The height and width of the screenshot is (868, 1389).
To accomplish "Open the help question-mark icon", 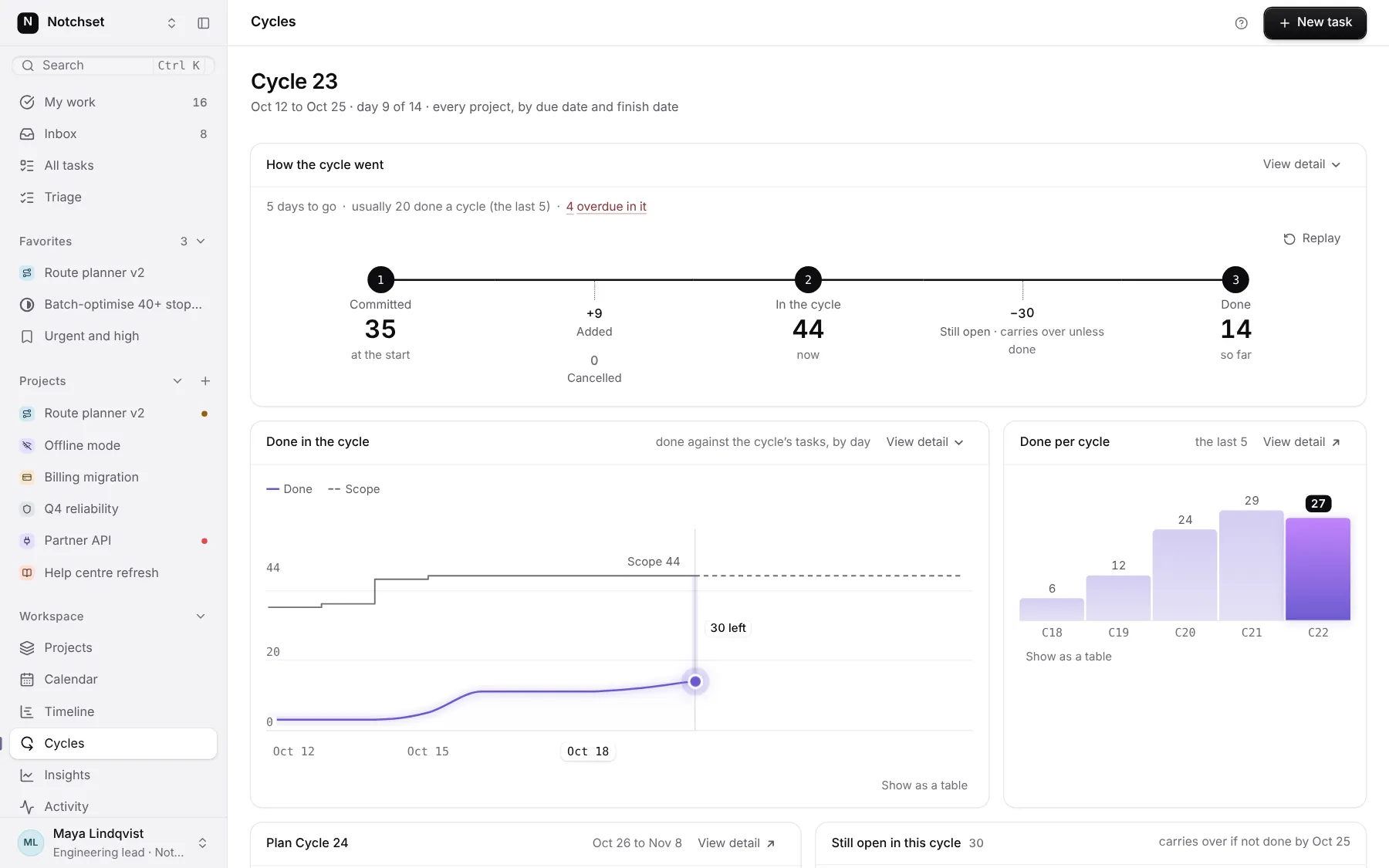I will 1241,23.
